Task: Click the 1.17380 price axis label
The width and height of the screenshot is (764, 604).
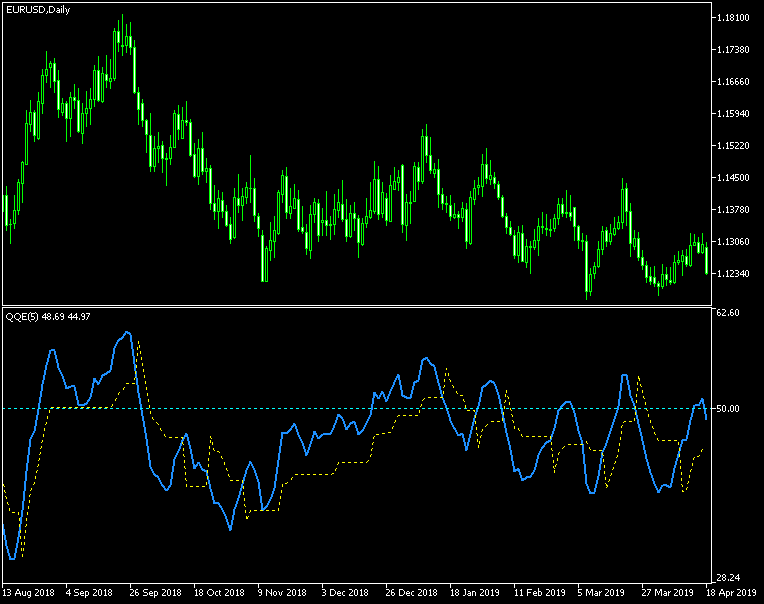Action: tap(733, 50)
